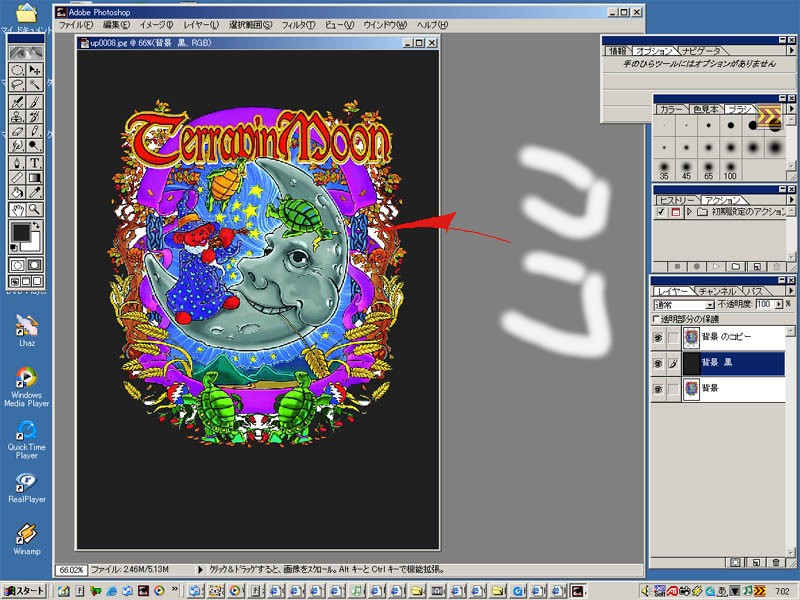
Task: Switch to the パス tab
Action: tap(754, 291)
